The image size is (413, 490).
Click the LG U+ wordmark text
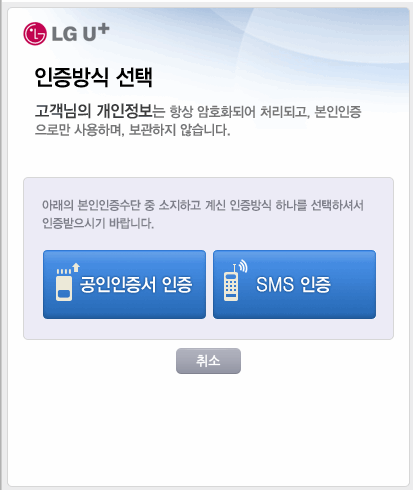pyautogui.click(x=80, y=33)
